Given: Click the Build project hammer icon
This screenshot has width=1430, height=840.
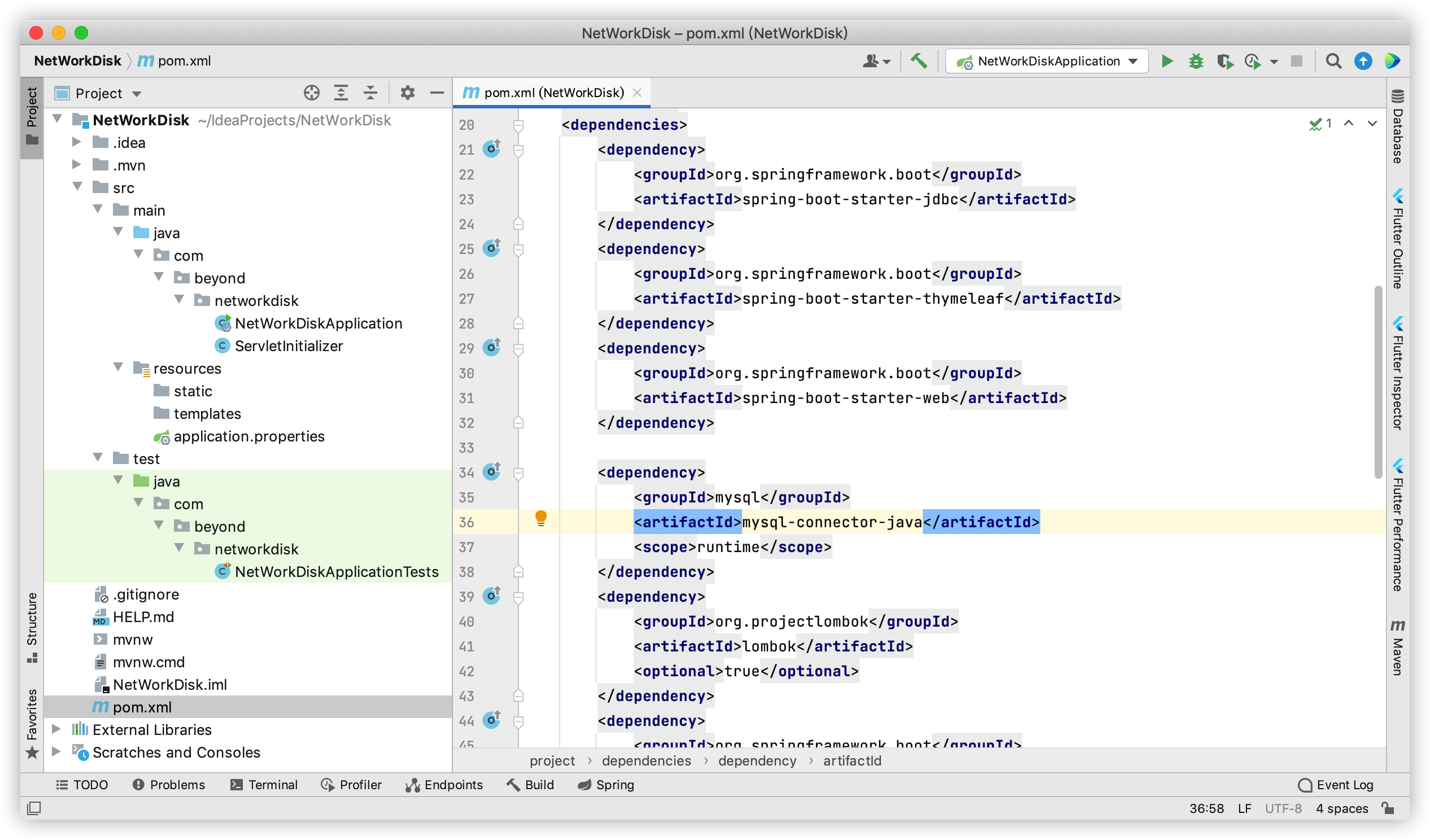Looking at the screenshot, I should coord(919,62).
